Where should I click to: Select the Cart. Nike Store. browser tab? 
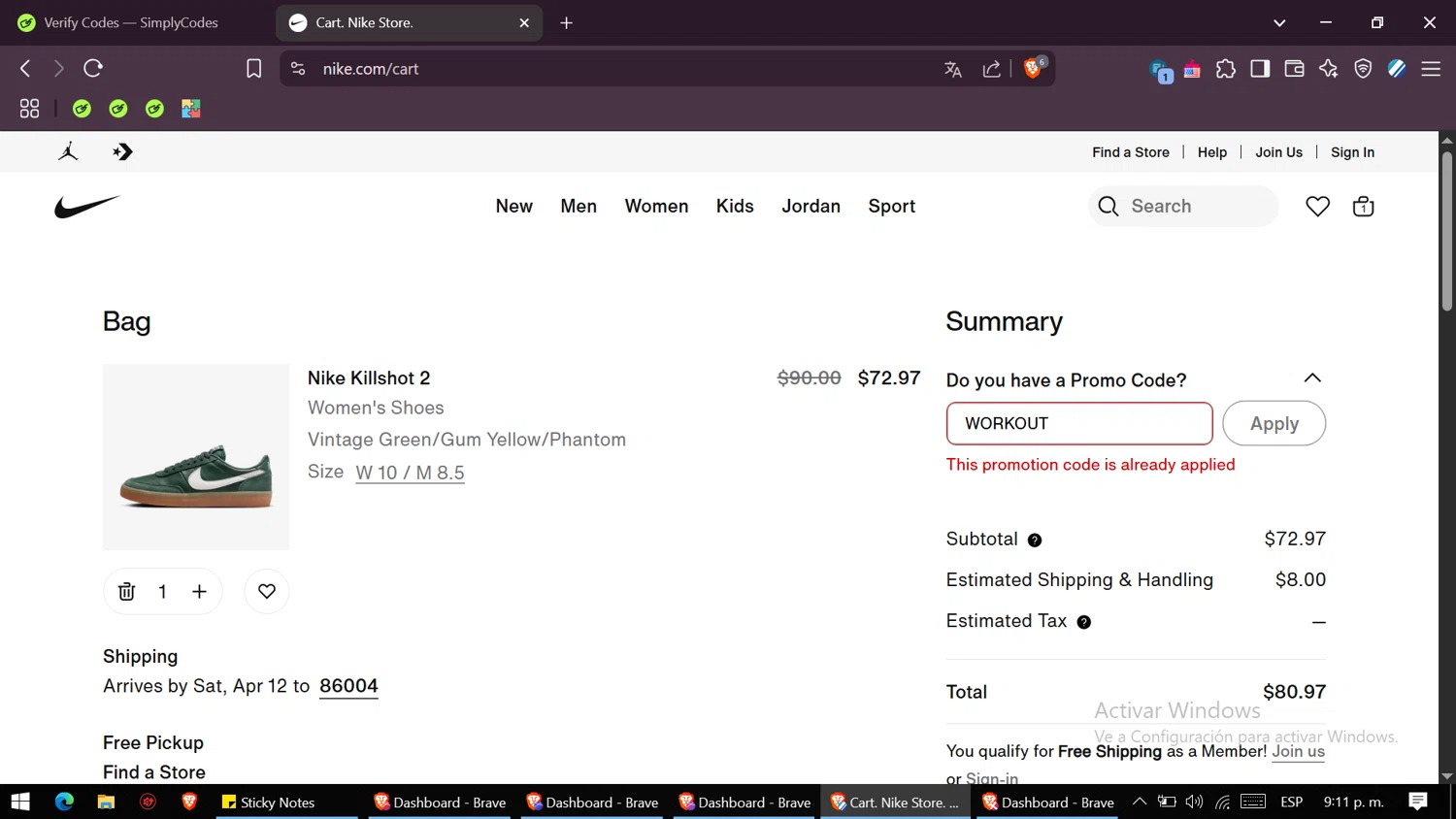click(408, 22)
